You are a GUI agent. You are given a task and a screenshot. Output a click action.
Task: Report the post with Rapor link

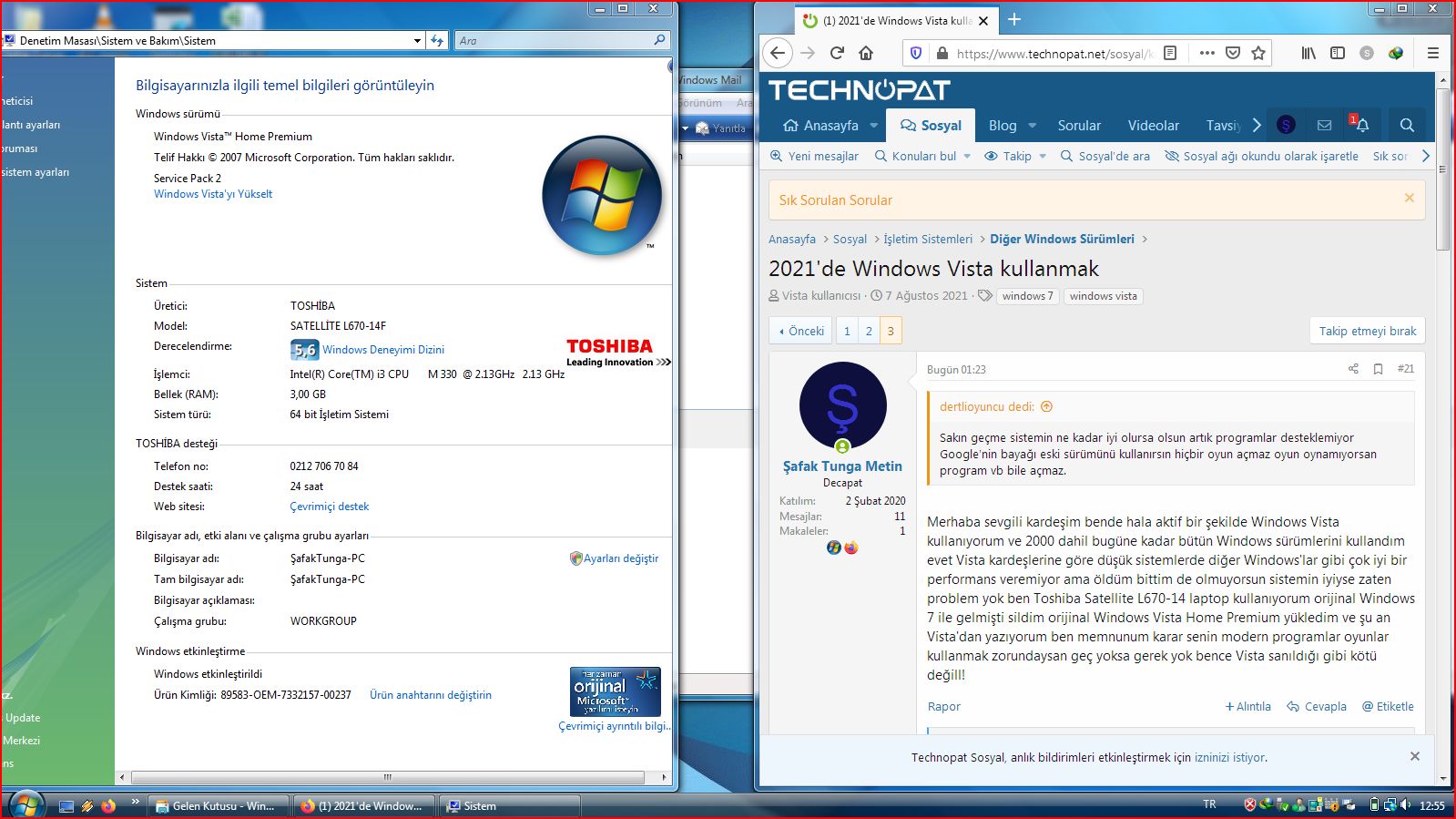point(944,706)
